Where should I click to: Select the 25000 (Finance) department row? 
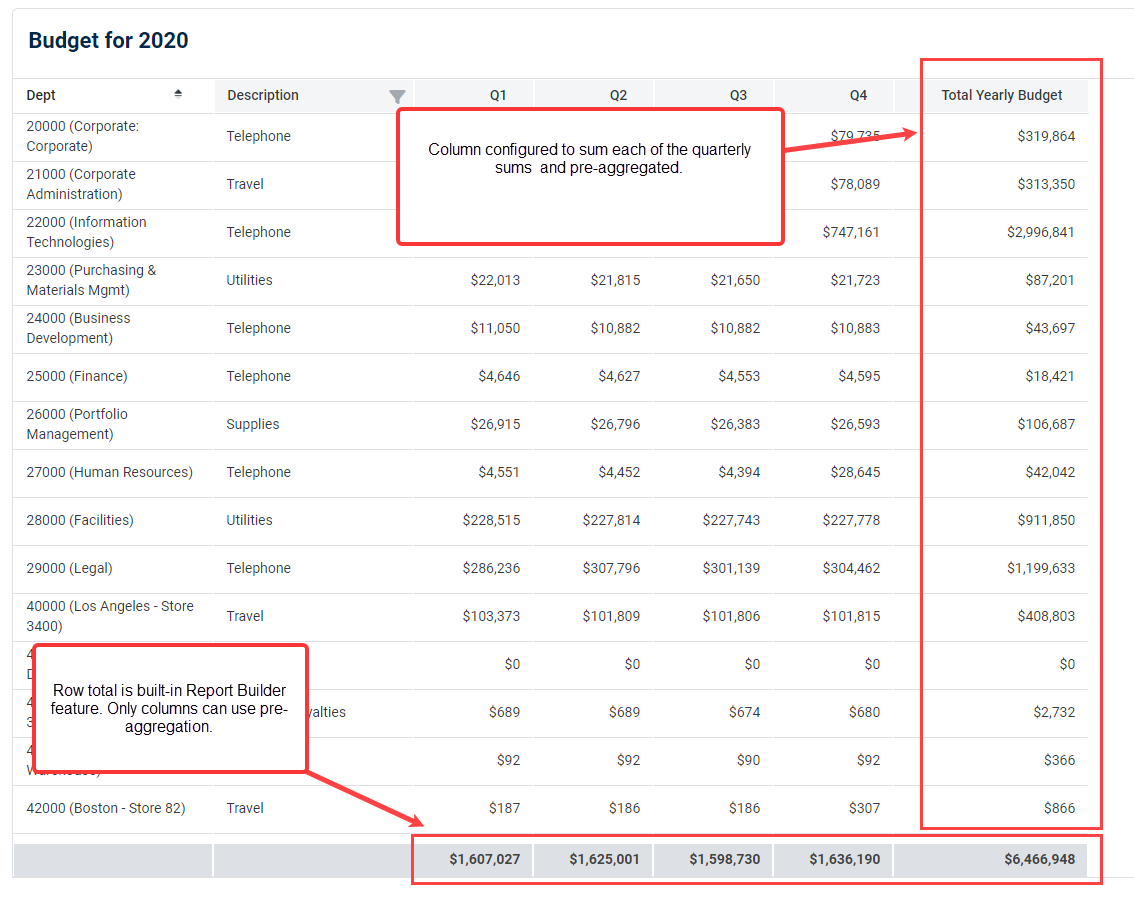77,376
